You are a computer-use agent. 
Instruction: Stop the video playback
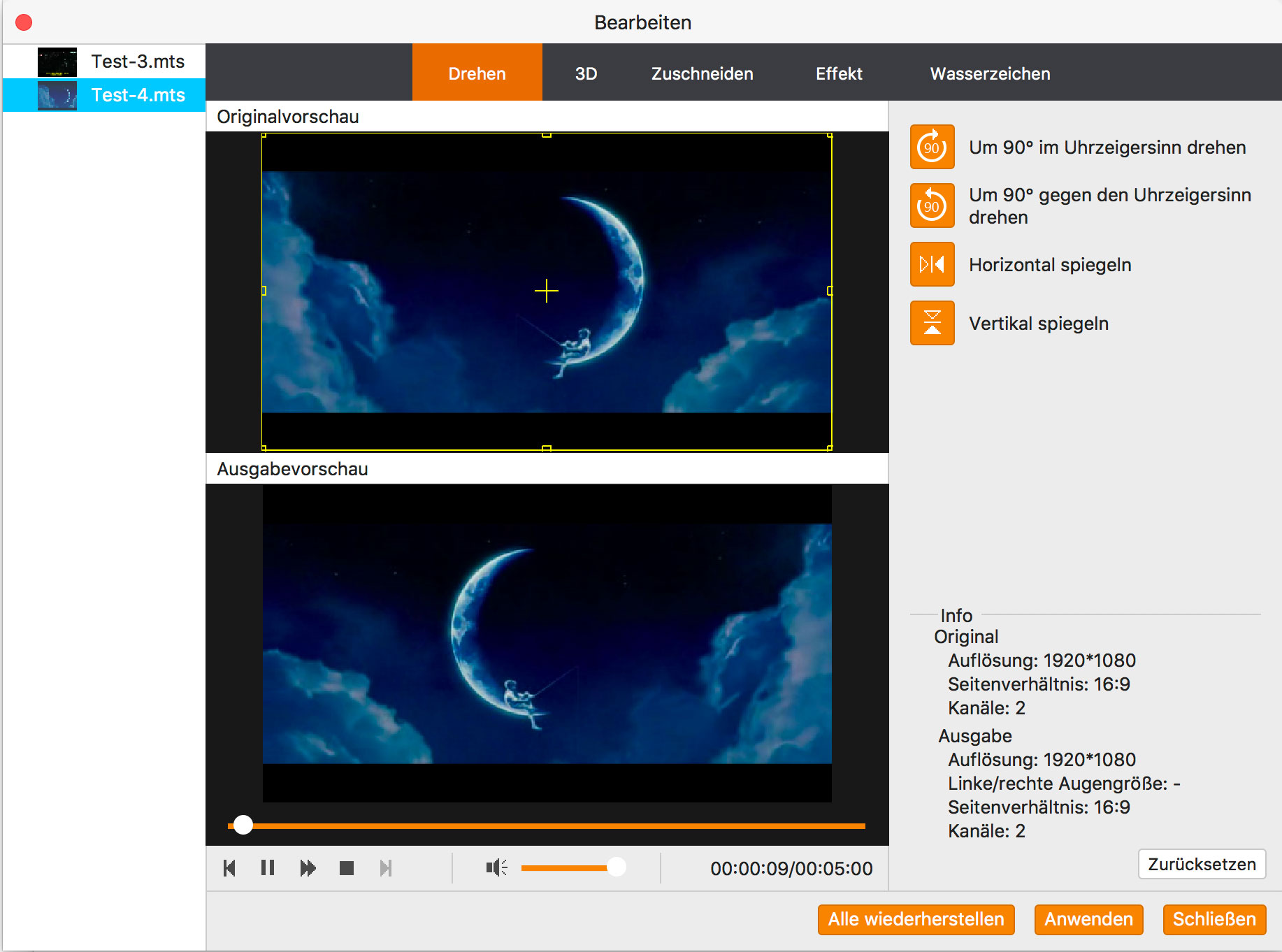tap(347, 868)
